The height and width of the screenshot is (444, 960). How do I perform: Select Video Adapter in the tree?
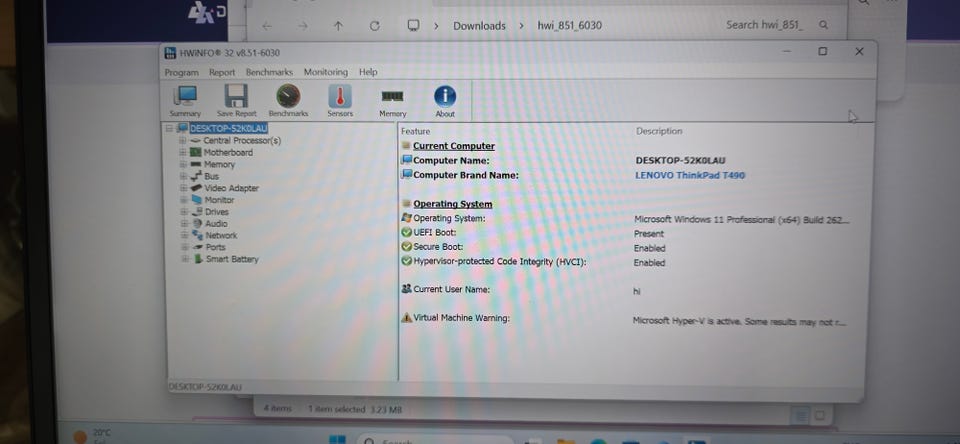[x=231, y=188]
